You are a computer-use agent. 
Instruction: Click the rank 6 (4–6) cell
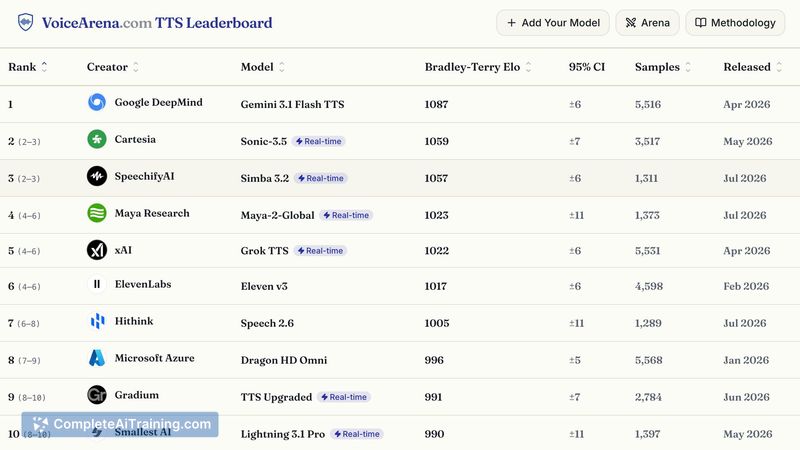tap(24, 286)
